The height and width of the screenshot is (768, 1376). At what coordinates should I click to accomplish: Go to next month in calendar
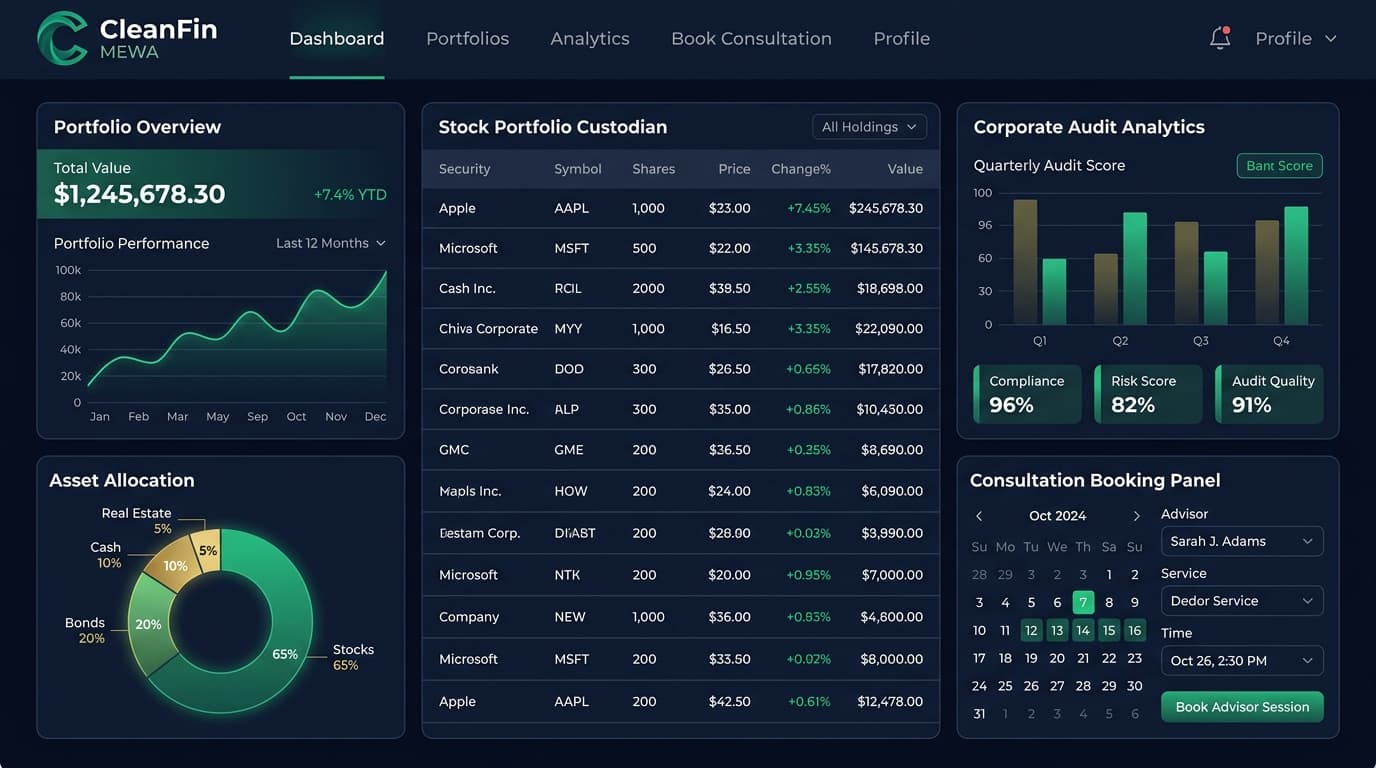(x=1136, y=516)
